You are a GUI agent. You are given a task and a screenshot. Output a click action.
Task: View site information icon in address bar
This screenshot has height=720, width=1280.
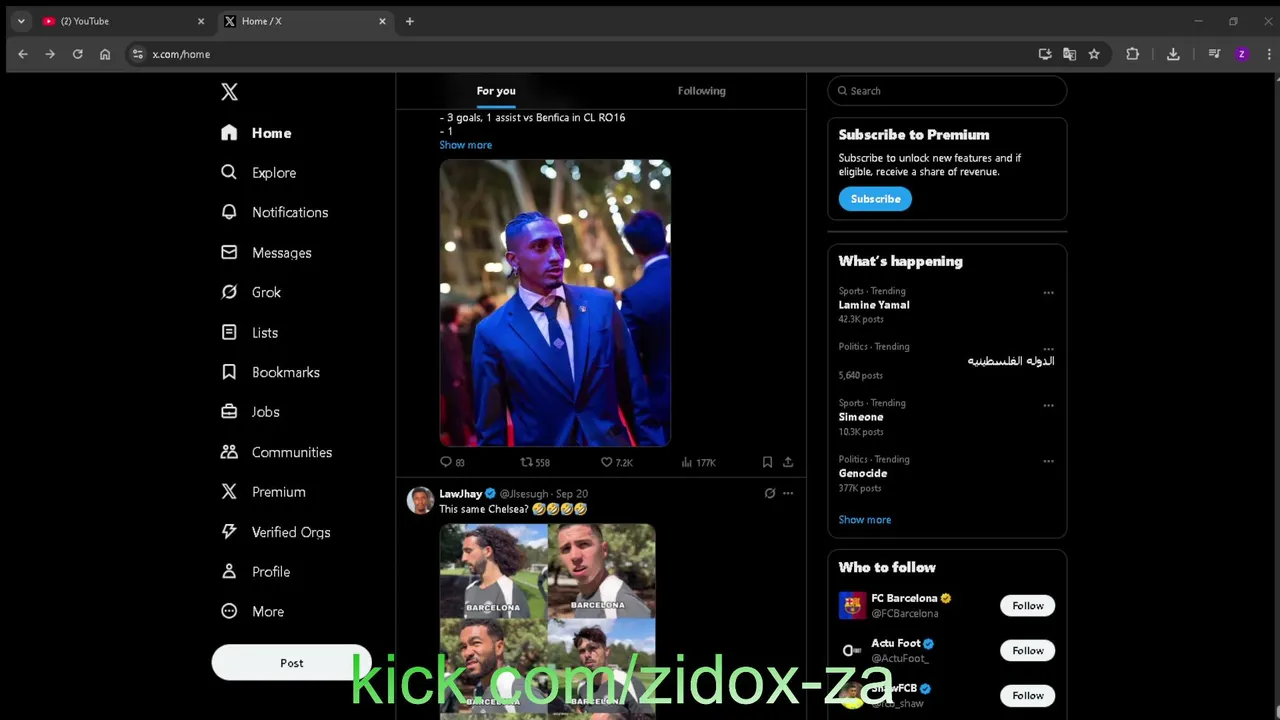[137, 54]
